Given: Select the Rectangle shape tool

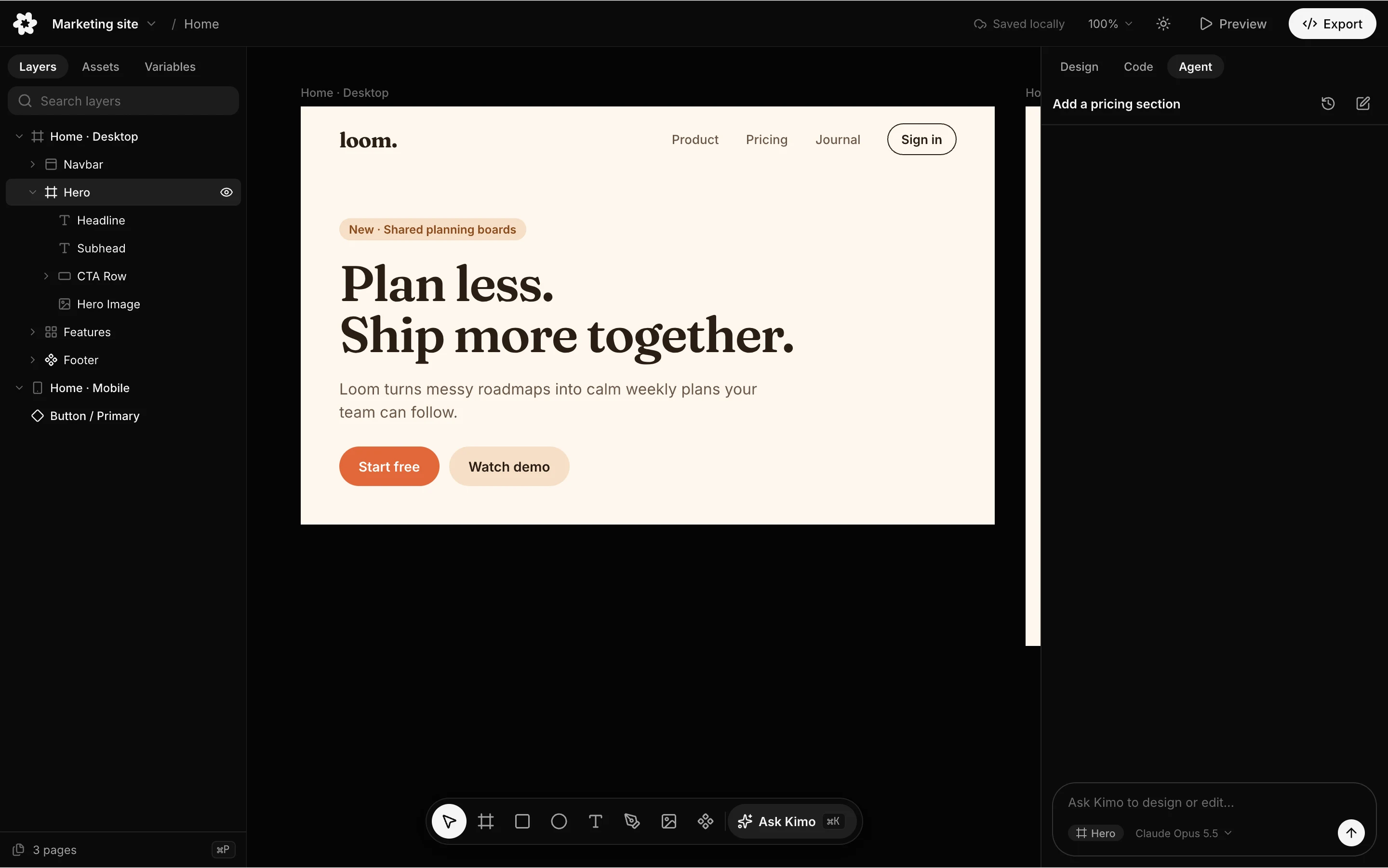Looking at the screenshot, I should coord(522,821).
